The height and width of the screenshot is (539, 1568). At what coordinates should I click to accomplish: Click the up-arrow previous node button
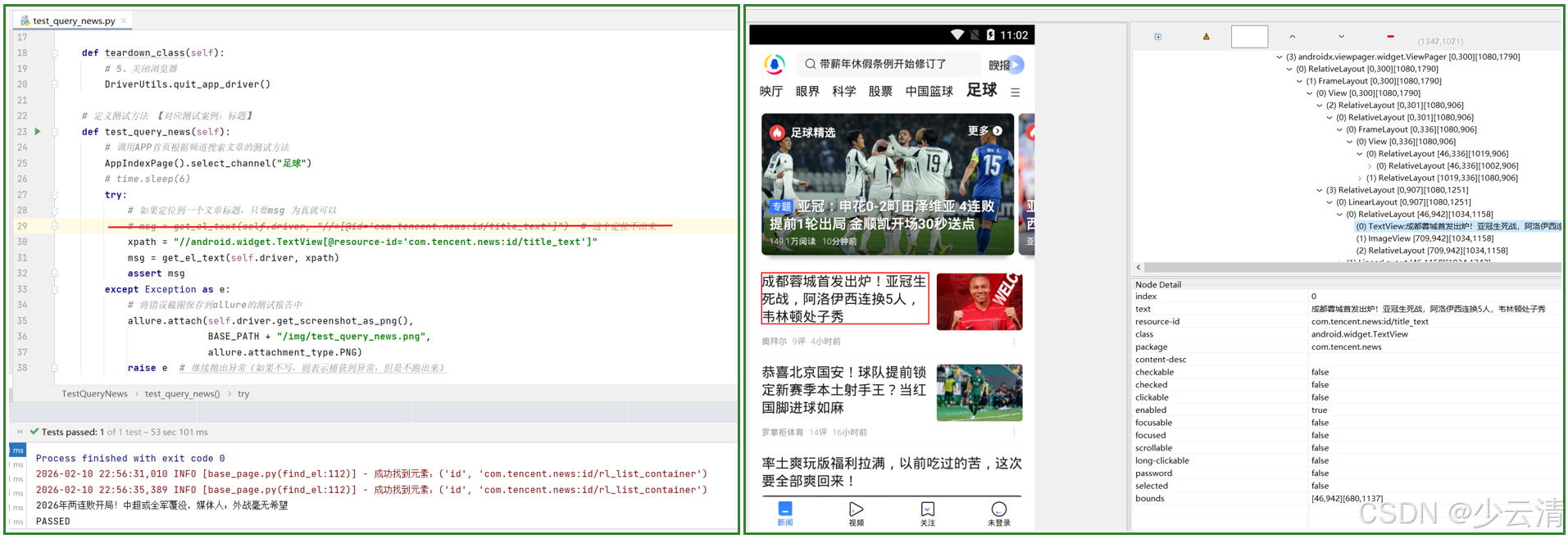(1293, 37)
